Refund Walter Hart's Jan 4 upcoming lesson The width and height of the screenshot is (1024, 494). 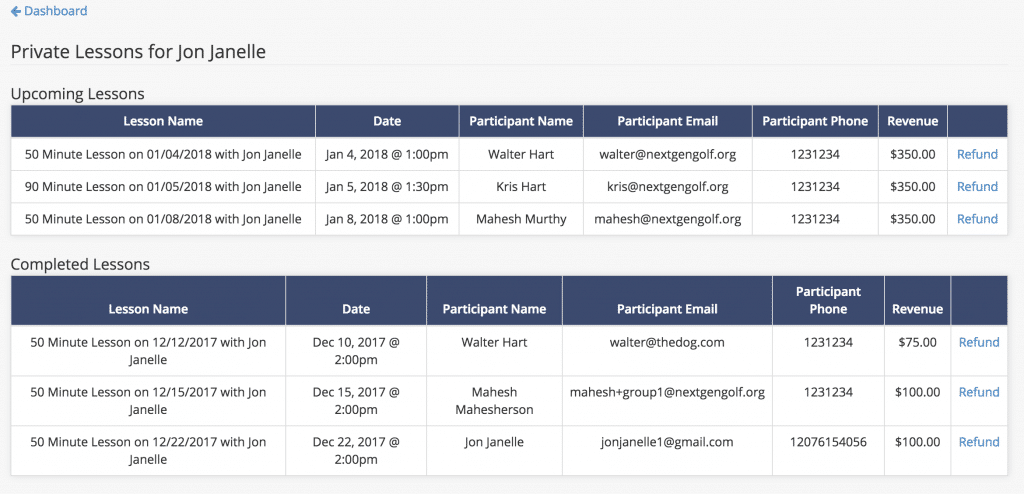[x=977, y=154]
